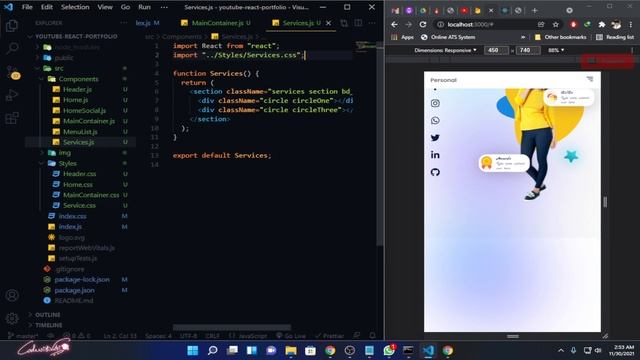This screenshot has height=360, width=640.
Task: Open the Edit menu
Action: (x=47, y=7)
